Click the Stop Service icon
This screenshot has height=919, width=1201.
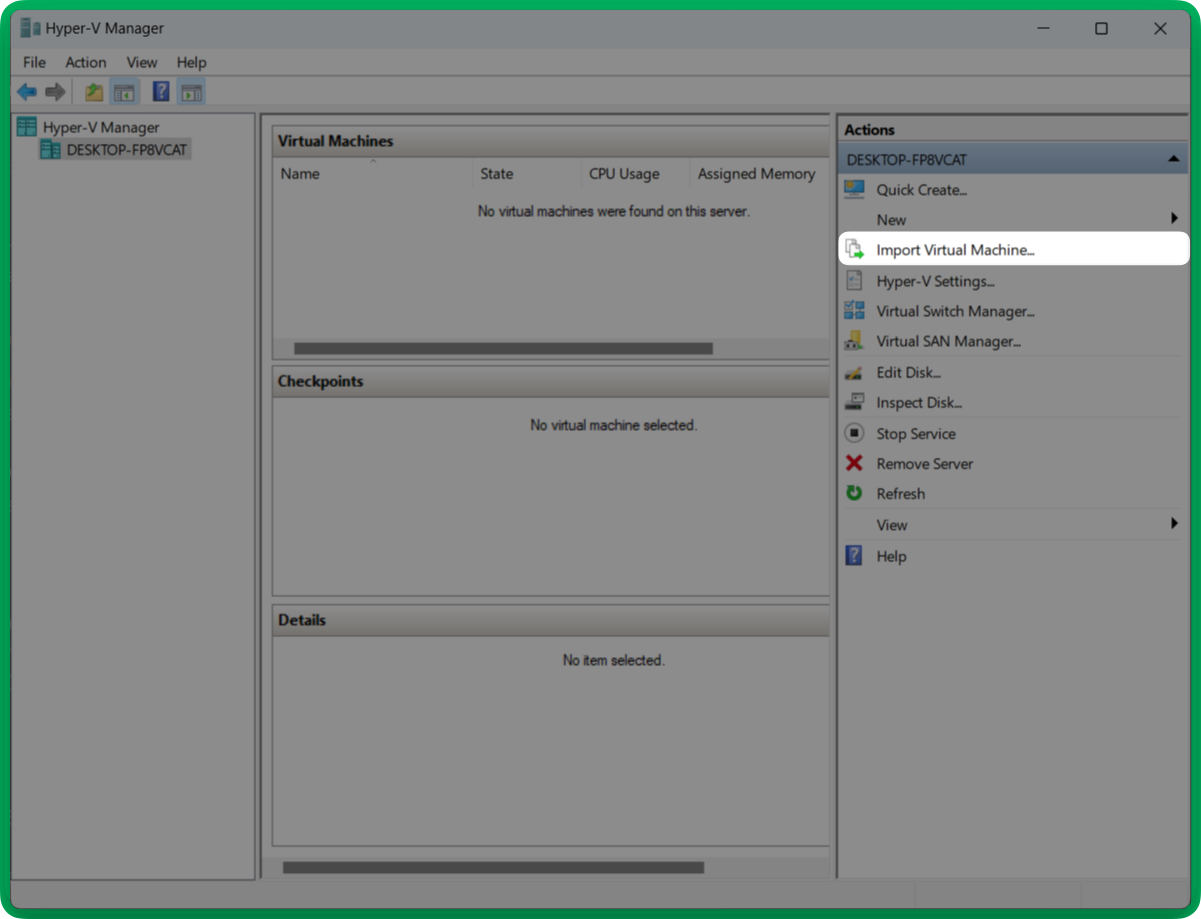854,433
